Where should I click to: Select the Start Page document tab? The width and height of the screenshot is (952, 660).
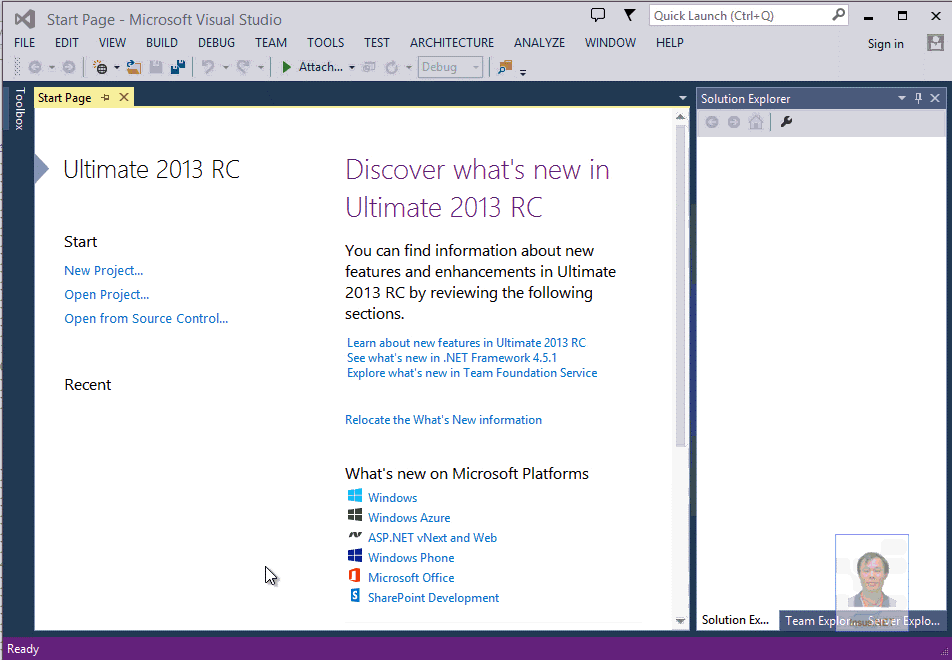[x=65, y=98]
